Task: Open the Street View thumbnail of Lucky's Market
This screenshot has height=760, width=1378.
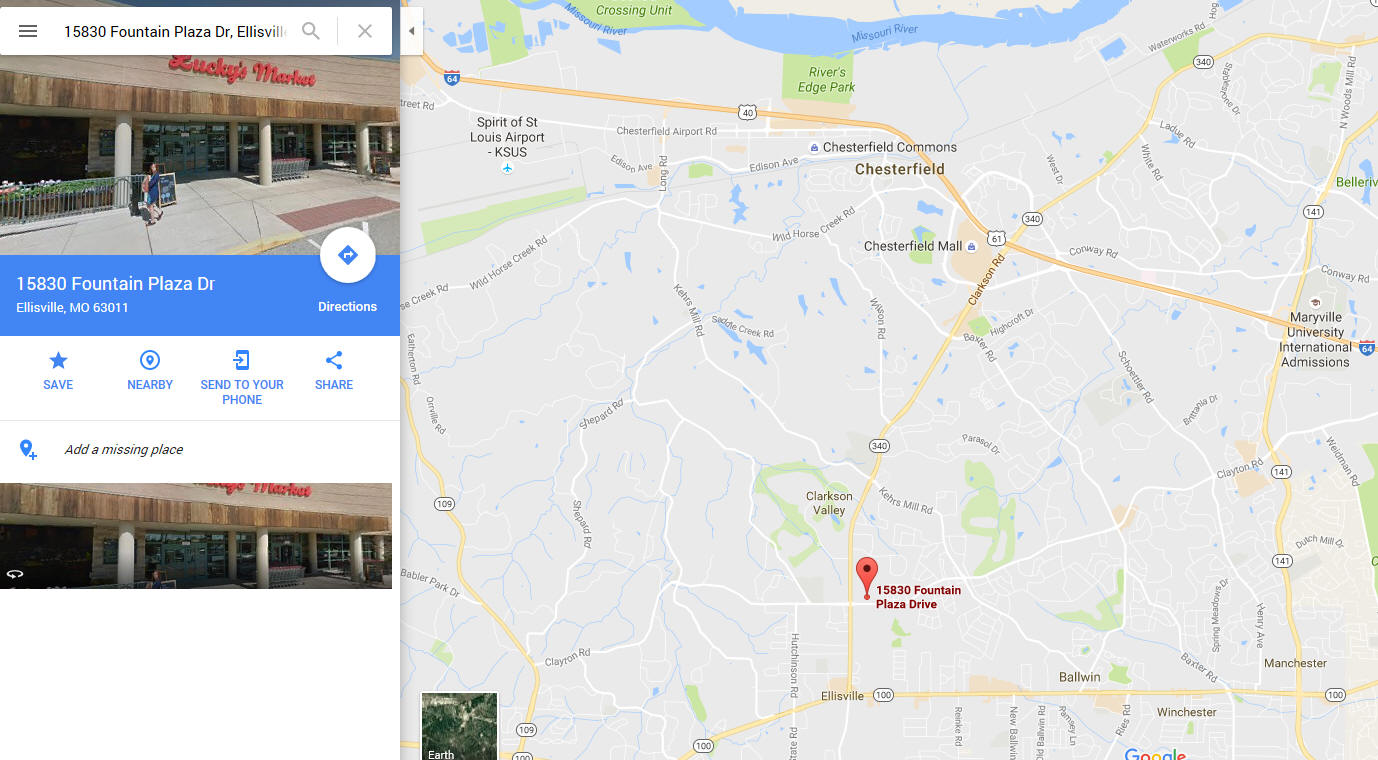Action: coord(196,536)
